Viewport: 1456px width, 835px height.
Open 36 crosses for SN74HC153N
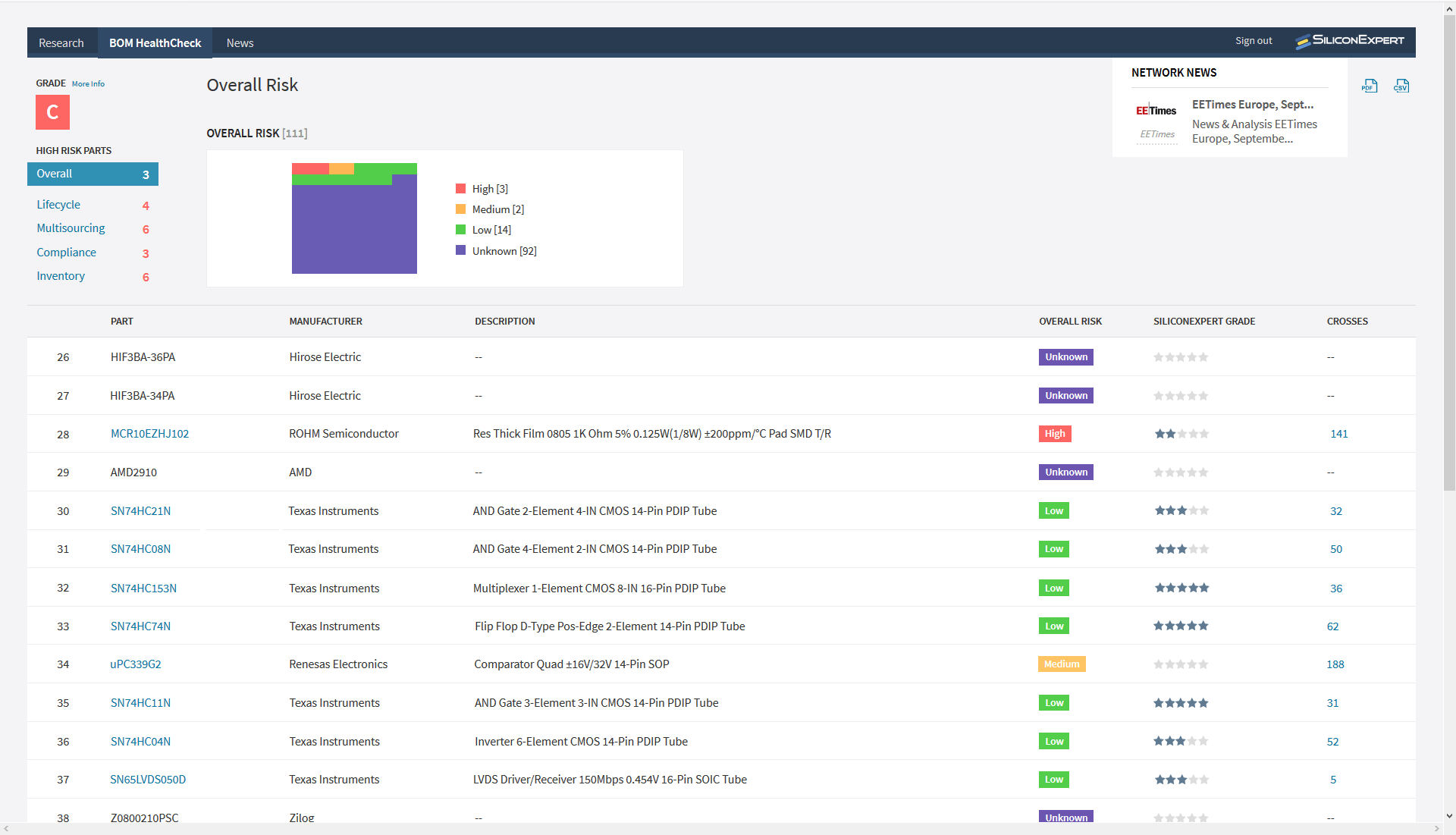[x=1336, y=589]
